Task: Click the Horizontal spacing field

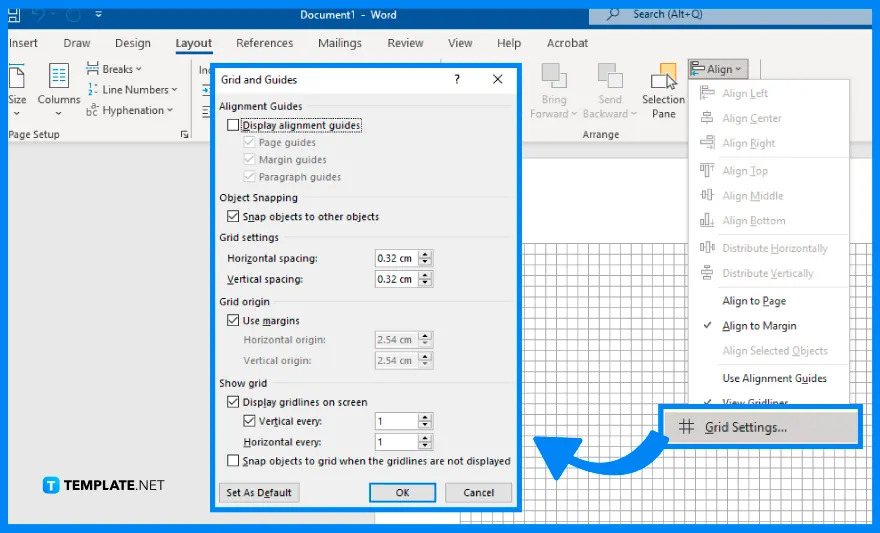Action: [396, 258]
